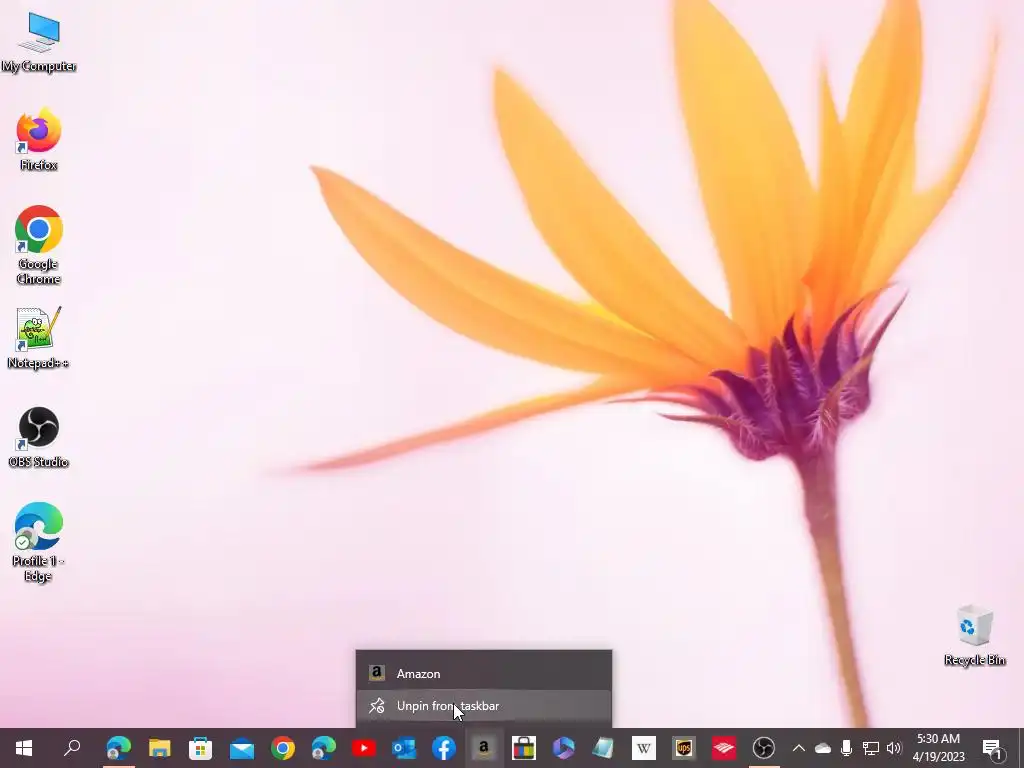Expand the hidden system tray icons chevron
The width and height of the screenshot is (1024, 768).
(799, 748)
